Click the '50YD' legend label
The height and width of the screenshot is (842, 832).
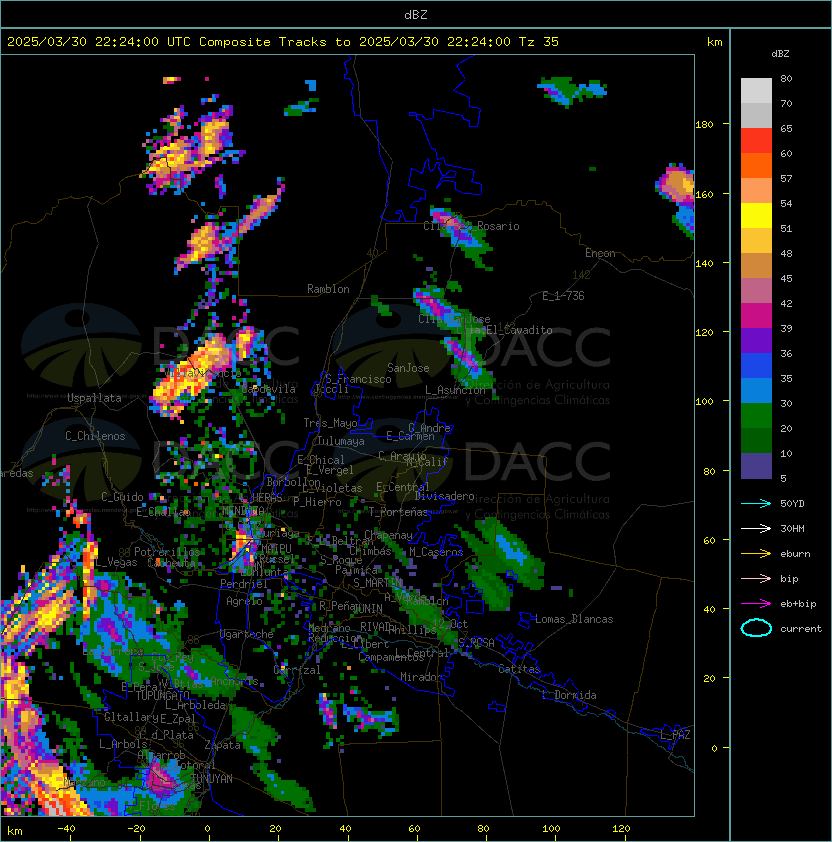click(792, 504)
